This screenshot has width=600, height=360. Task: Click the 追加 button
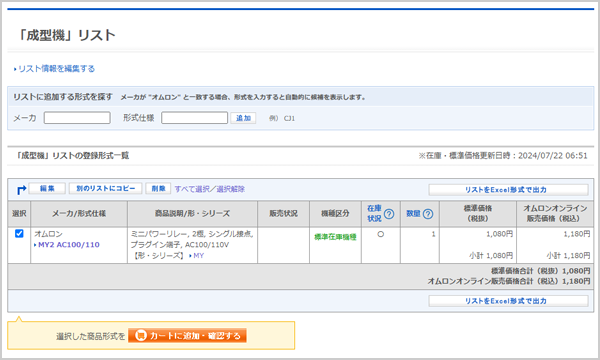243,118
